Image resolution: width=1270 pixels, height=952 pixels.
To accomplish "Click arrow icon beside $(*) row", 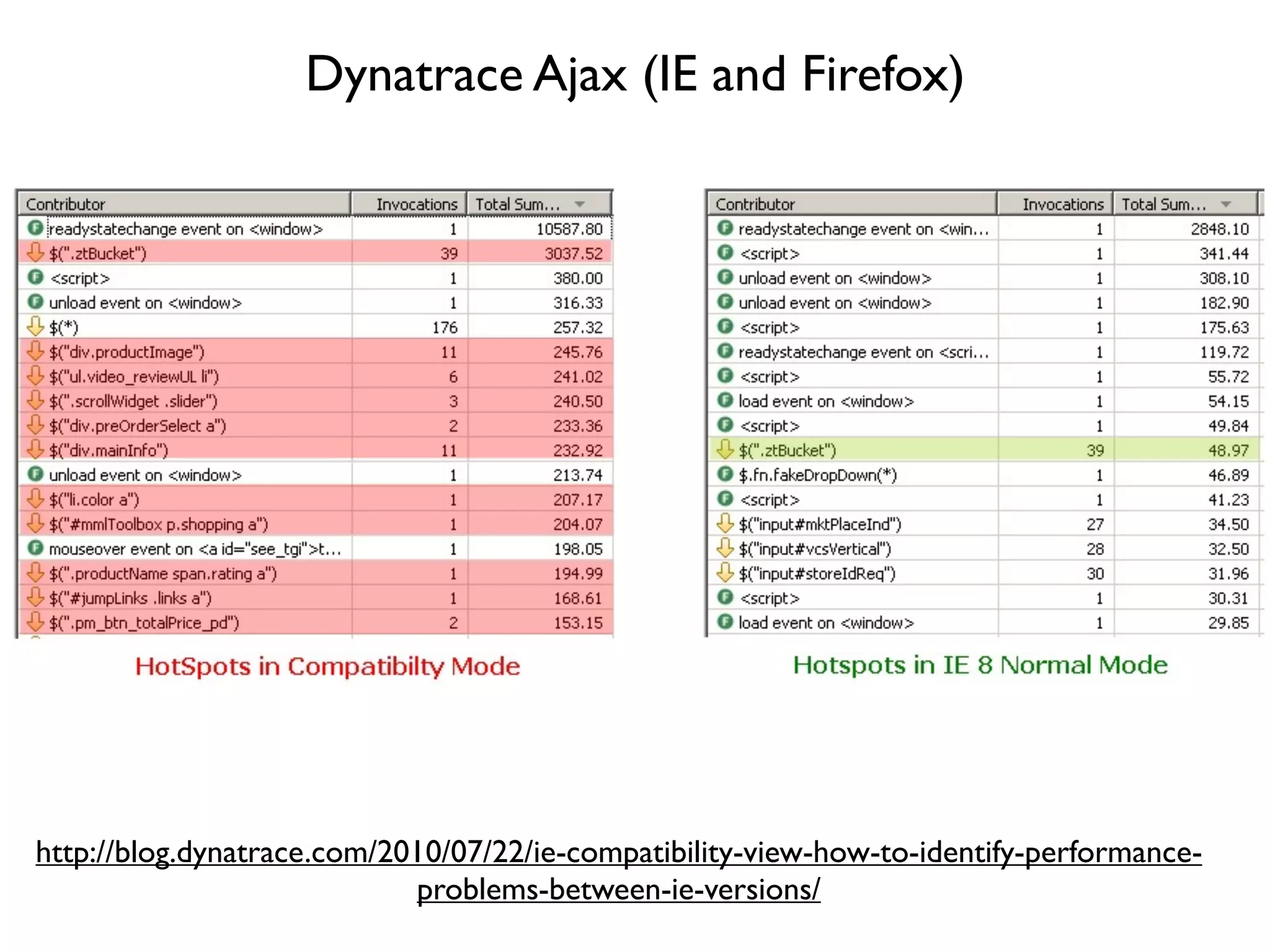I will (x=35, y=326).
